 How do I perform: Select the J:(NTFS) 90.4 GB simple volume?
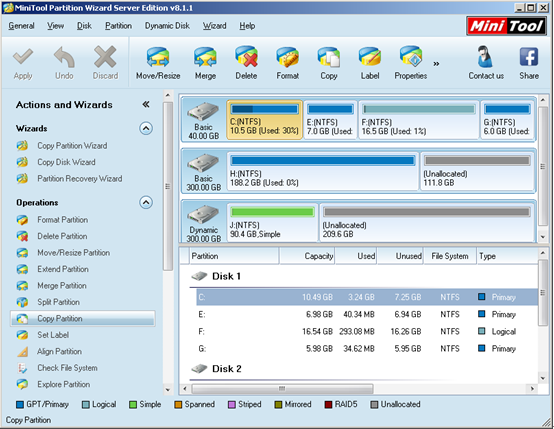[x=272, y=223]
